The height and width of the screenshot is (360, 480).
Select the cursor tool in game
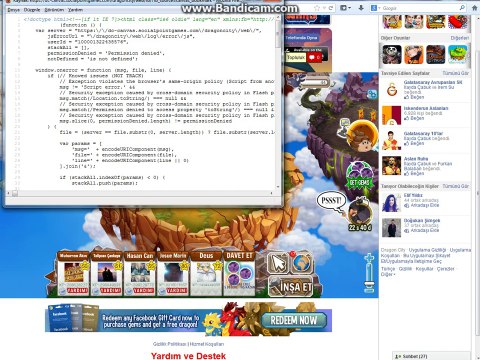278,263
